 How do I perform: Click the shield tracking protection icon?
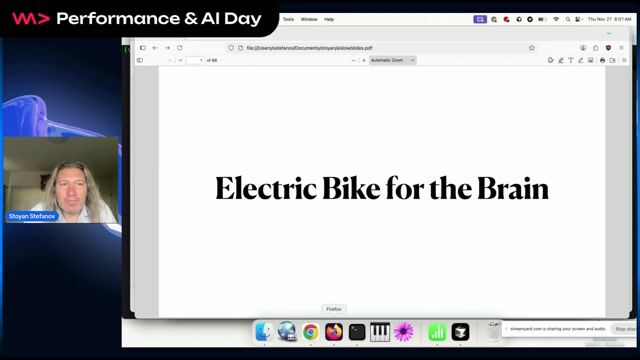pos(231,48)
